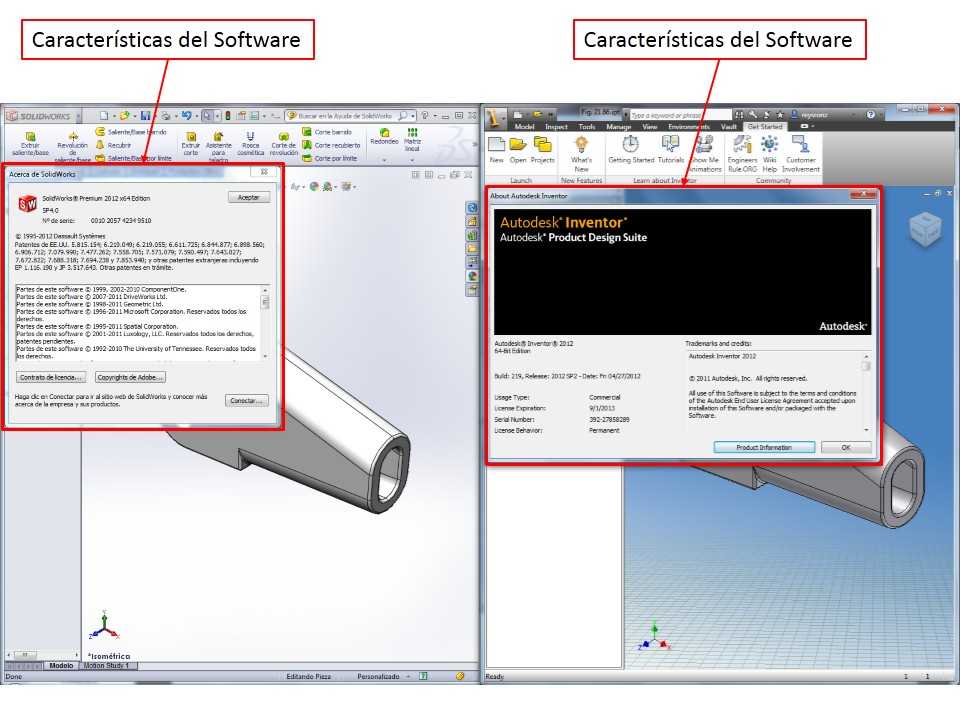Select Saliente/Base barrido tool
This screenshot has width=960, height=720.
(x=131, y=132)
